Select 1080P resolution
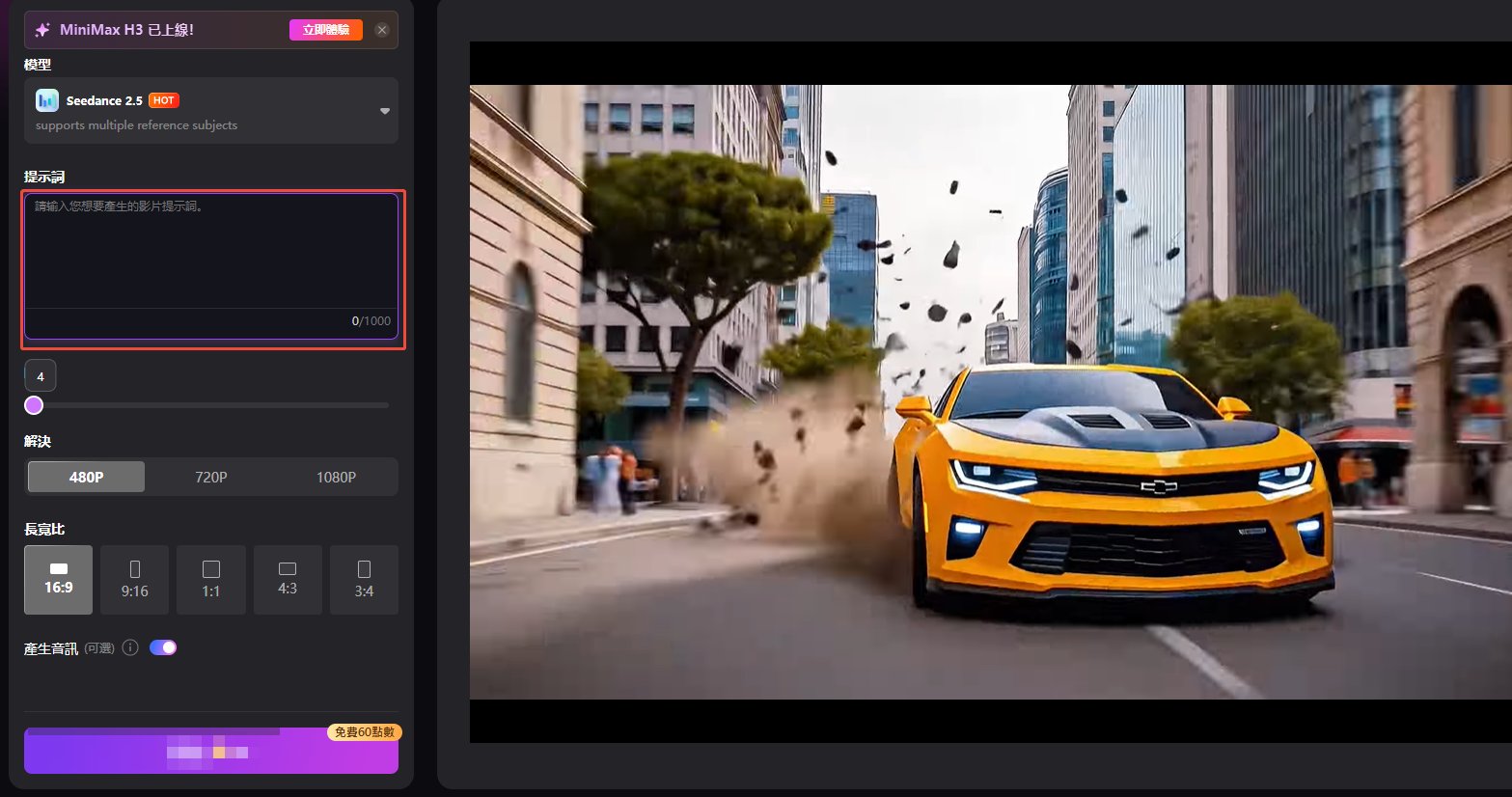 tap(336, 477)
